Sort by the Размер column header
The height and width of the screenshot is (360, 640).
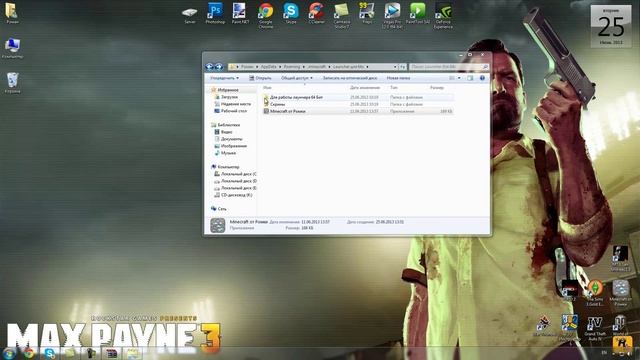coord(437,88)
